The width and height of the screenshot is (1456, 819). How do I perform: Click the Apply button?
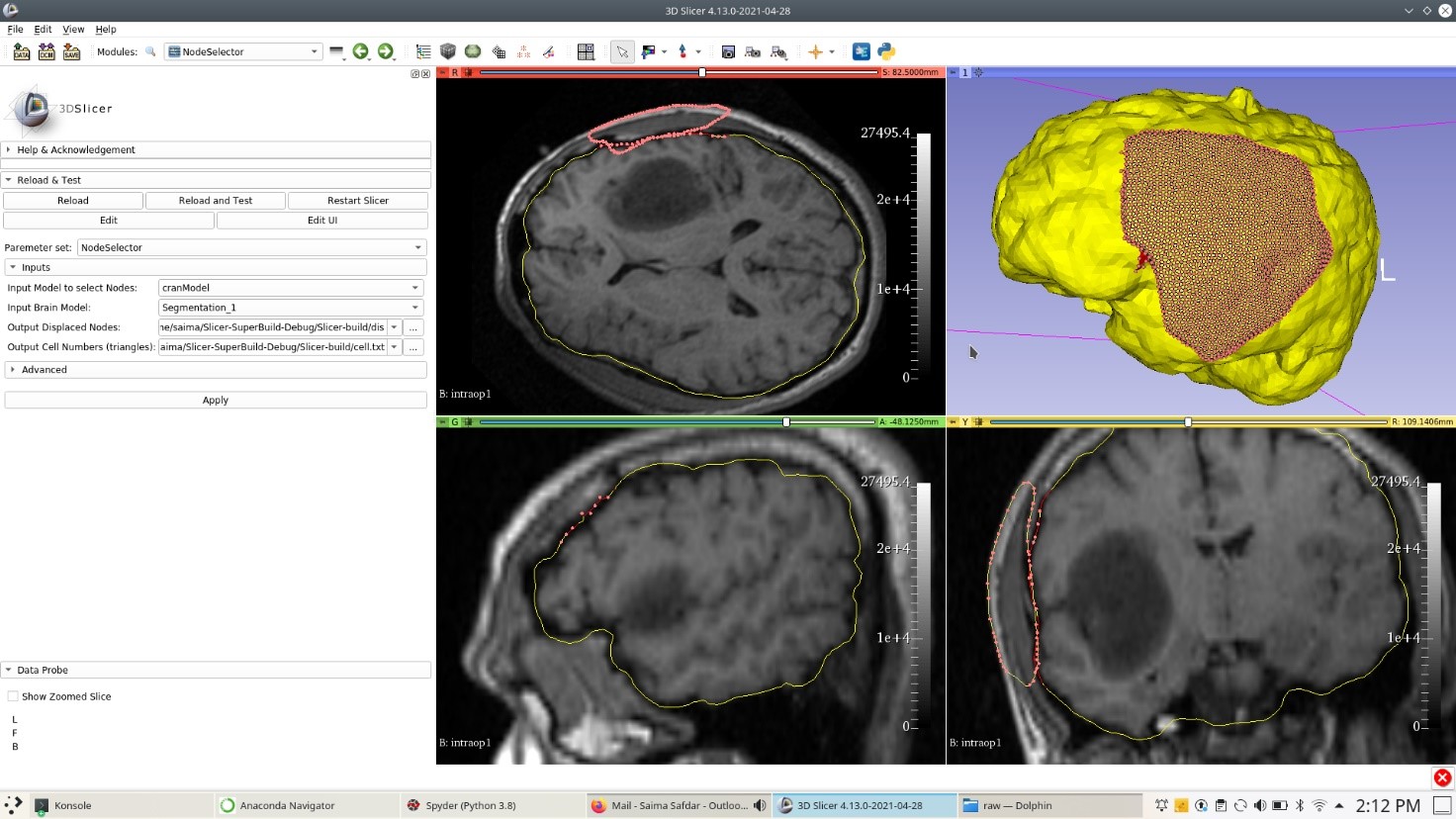pyautogui.click(x=216, y=401)
